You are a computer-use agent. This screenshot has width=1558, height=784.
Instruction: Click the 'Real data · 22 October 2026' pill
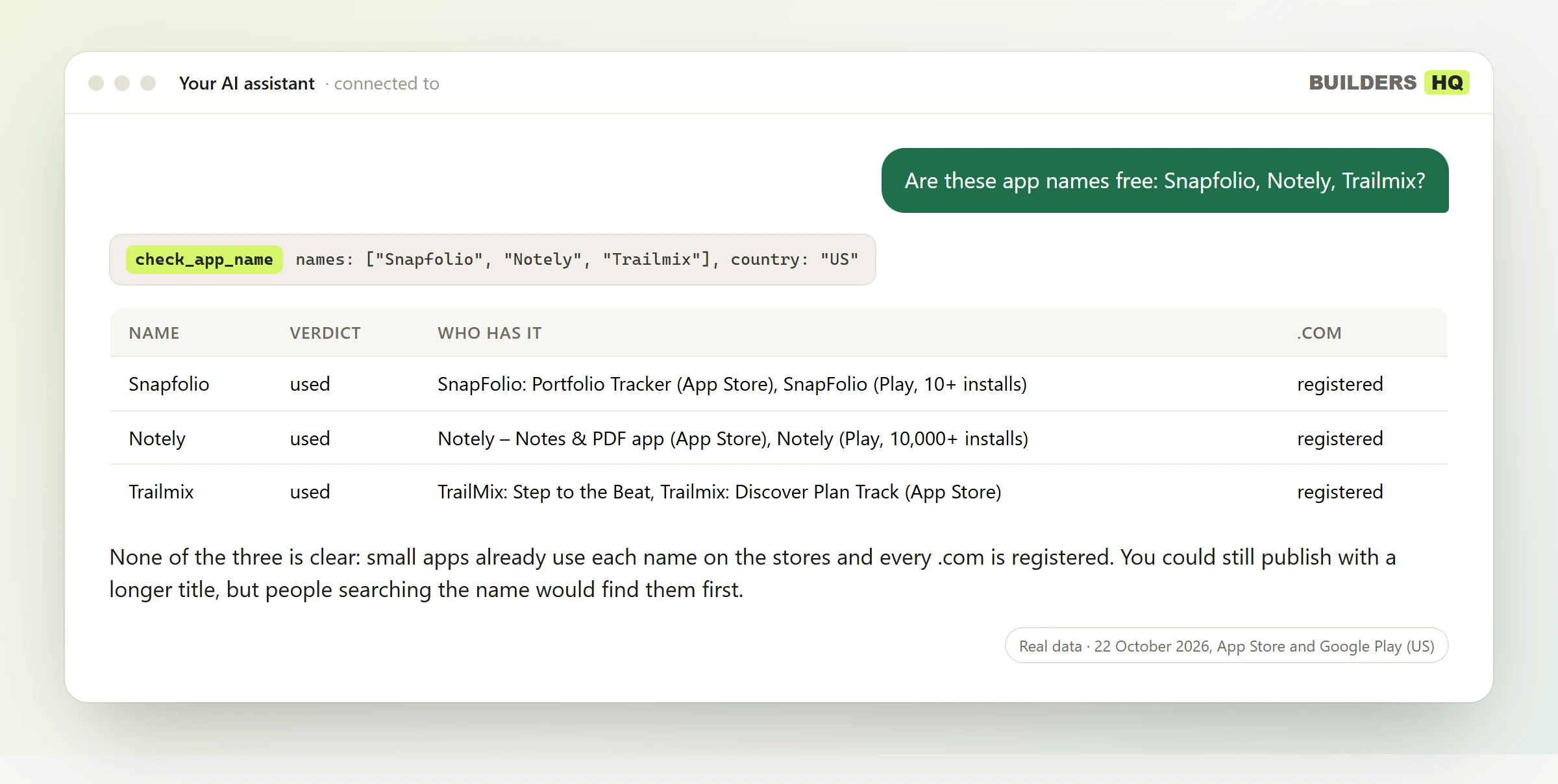pos(1226,646)
